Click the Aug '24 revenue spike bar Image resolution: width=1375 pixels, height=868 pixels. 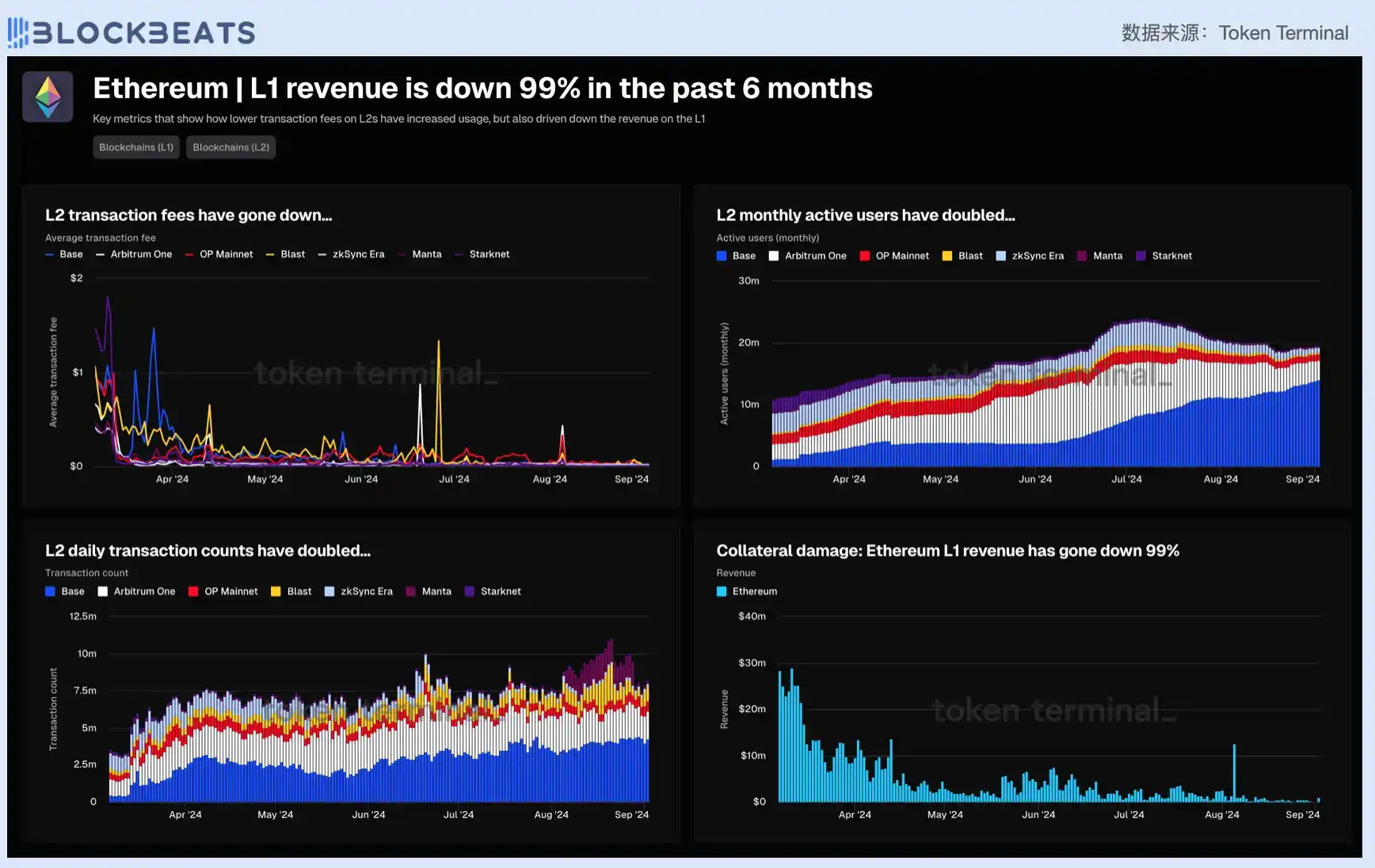[1234, 772]
